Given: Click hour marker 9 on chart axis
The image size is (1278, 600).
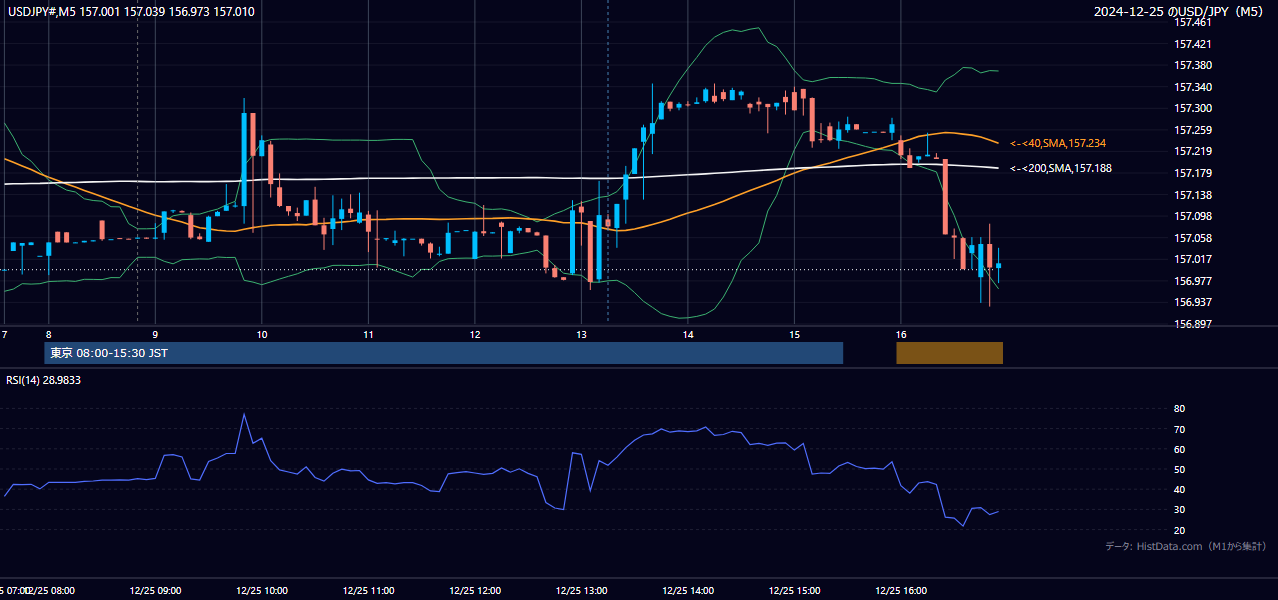Looking at the screenshot, I should coord(155,335).
